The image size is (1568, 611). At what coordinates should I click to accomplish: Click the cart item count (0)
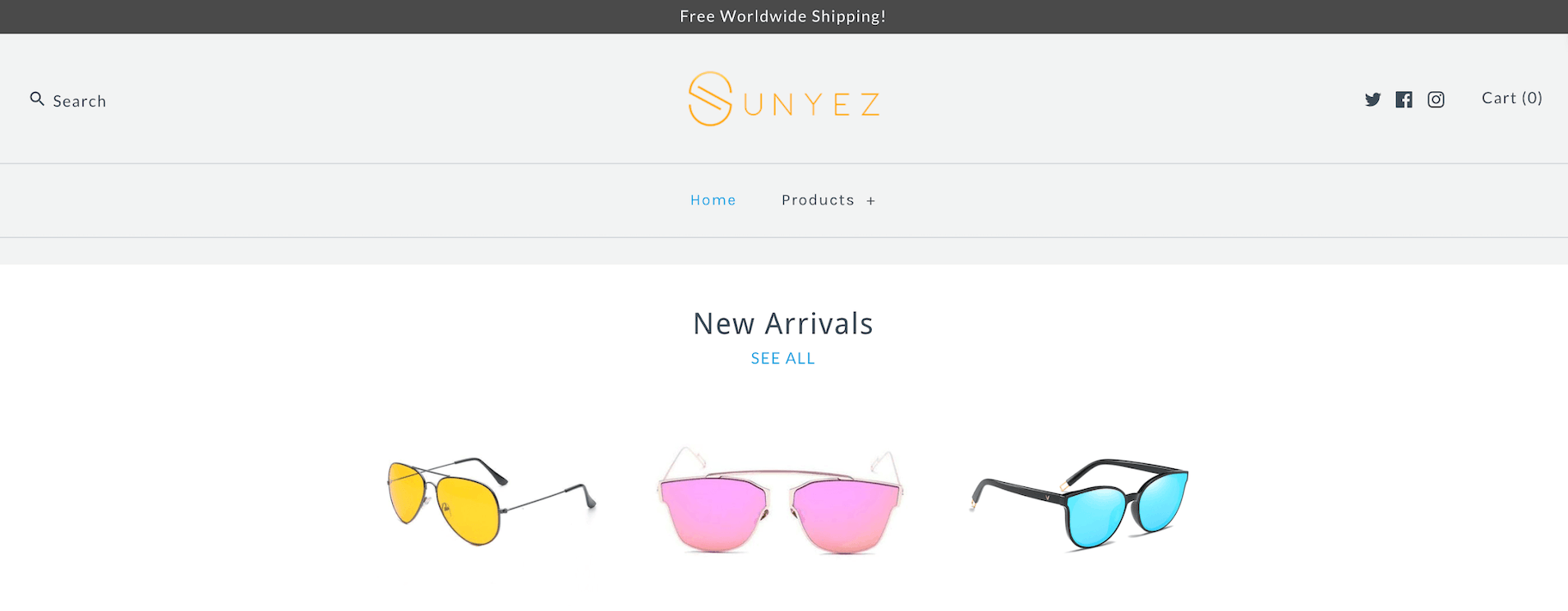point(1532,98)
